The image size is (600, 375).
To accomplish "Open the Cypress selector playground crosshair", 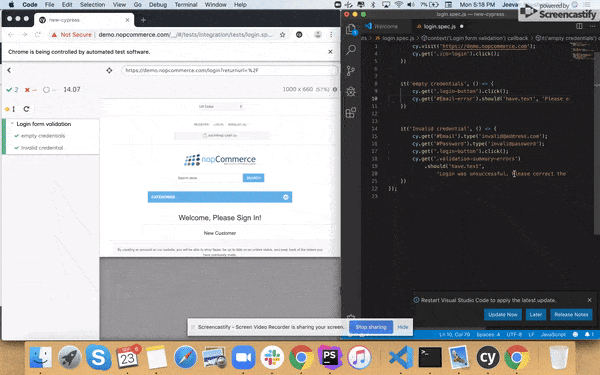I will click(109, 70).
